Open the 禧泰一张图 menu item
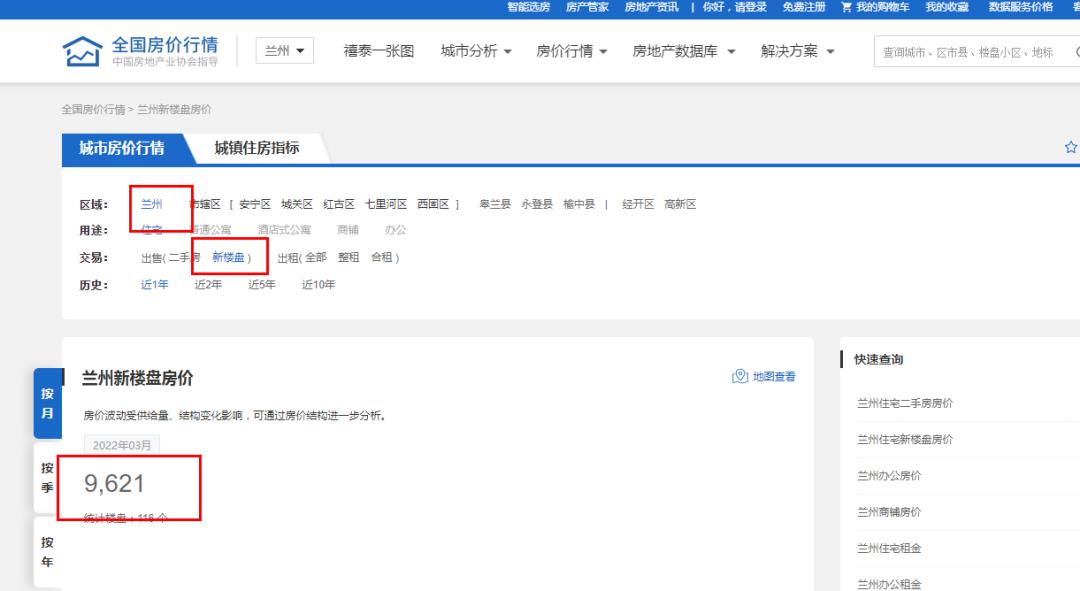Screen dimensions: 1080x591 click(379, 51)
